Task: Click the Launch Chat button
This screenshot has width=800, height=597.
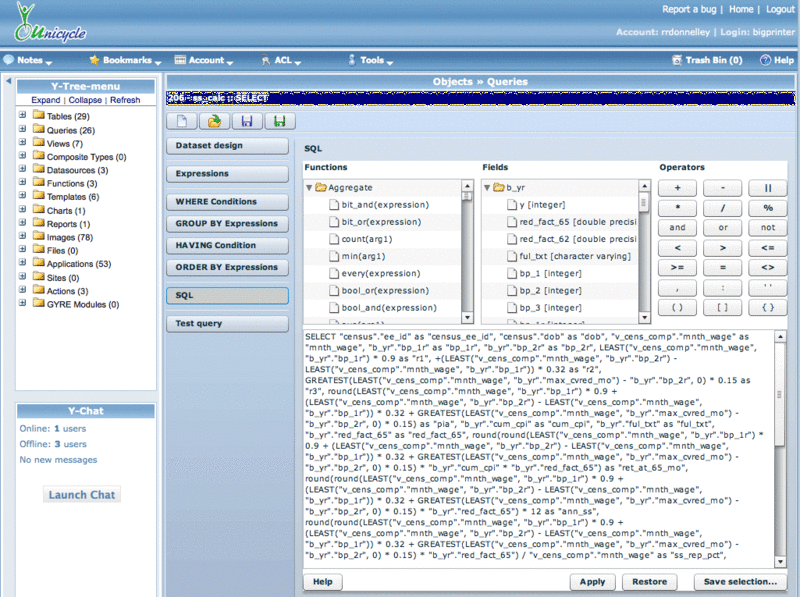Action: pos(82,495)
